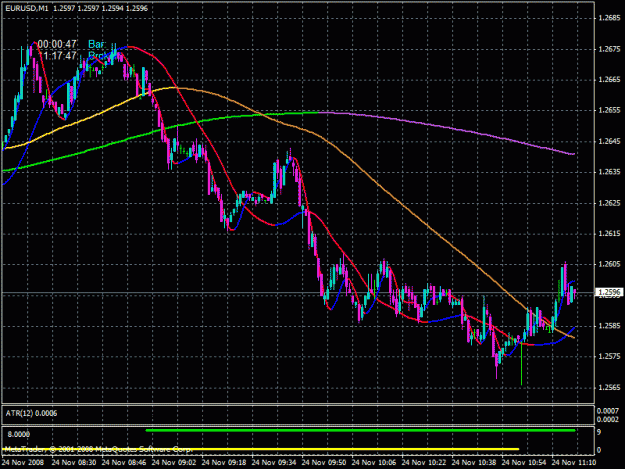Click the 24 Nov 09:02 time label
The image size is (625, 469).
click(174, 463)
